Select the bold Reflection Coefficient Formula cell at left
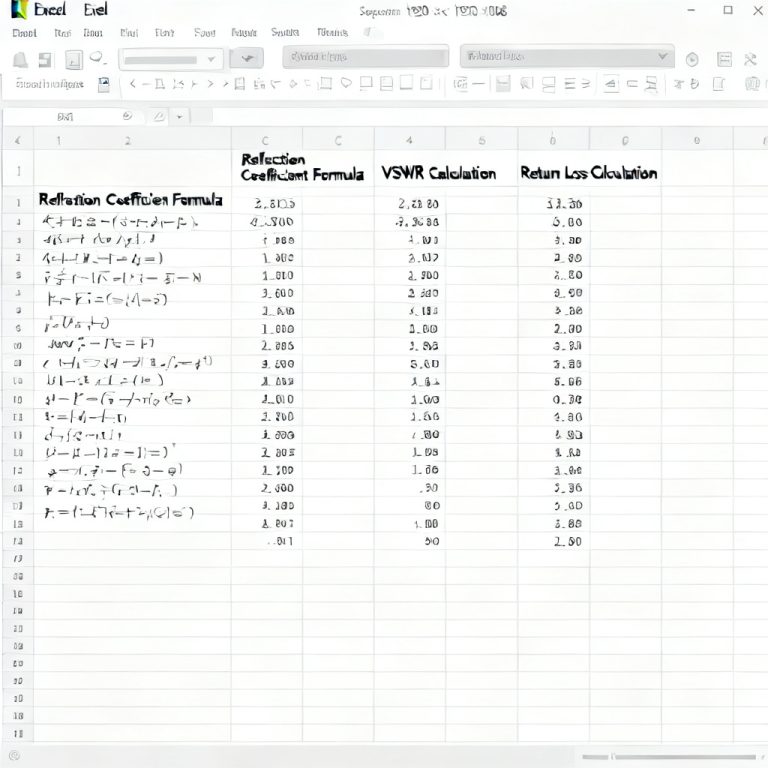 coord(132,199)
